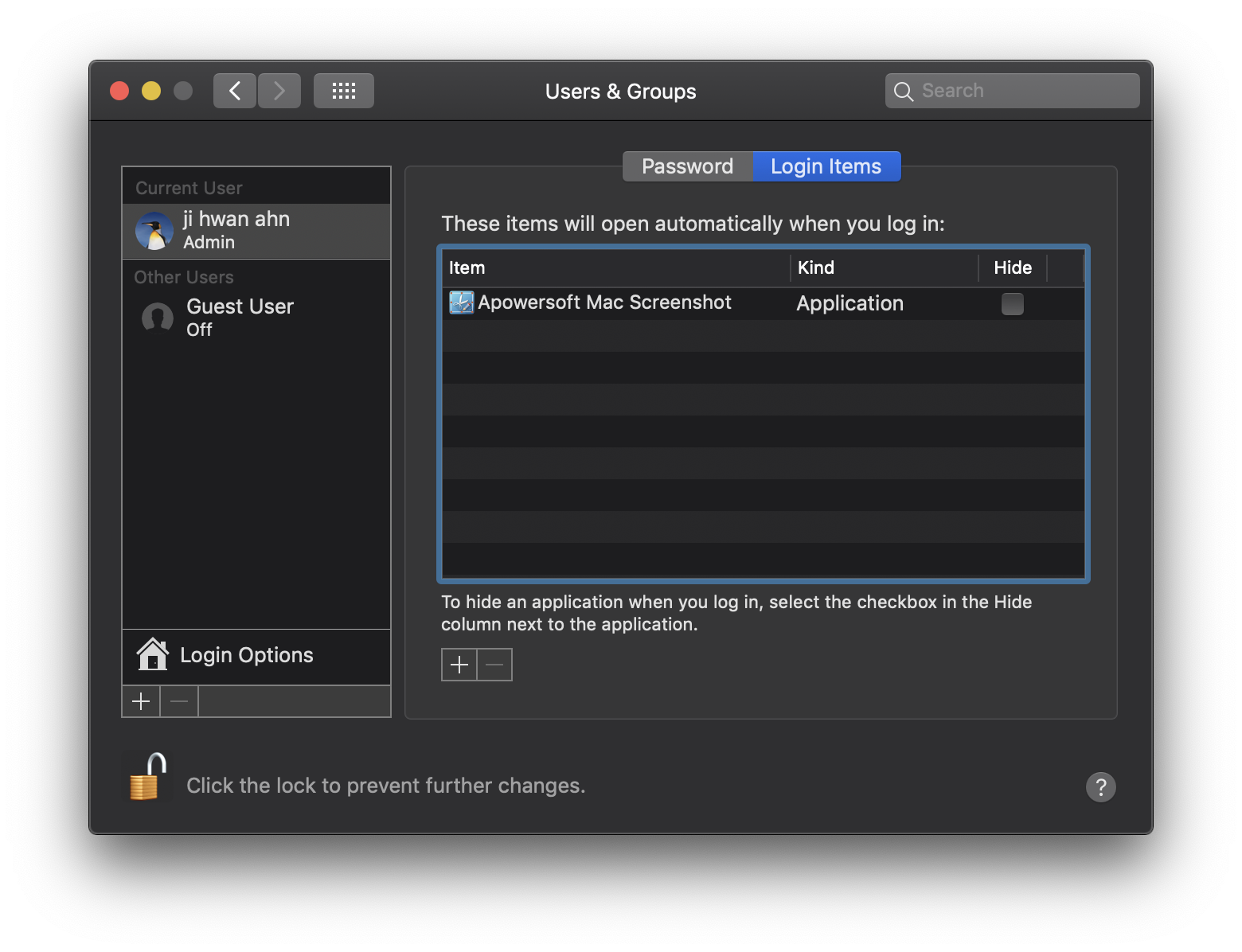This screenshot has height=952, width=1242.
Task: Toggle Hide checkbox for Apowersoft Mac Screenshot
Action: coord(1013,303)
